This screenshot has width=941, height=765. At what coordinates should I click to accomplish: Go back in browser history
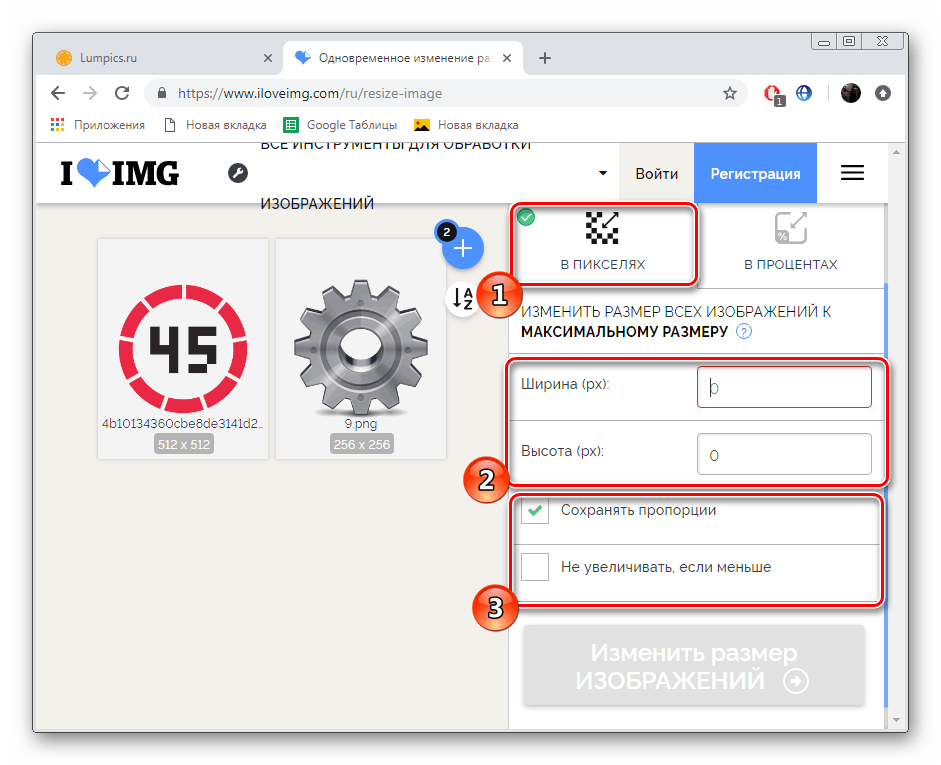(x=58, y=93)
